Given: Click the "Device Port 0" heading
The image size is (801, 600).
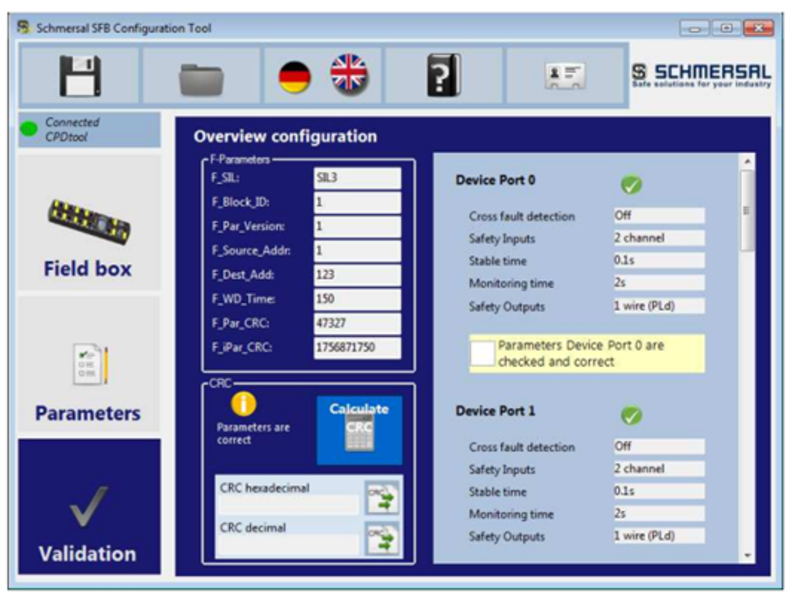Looking at the screenshot, I should coord(496,180).
